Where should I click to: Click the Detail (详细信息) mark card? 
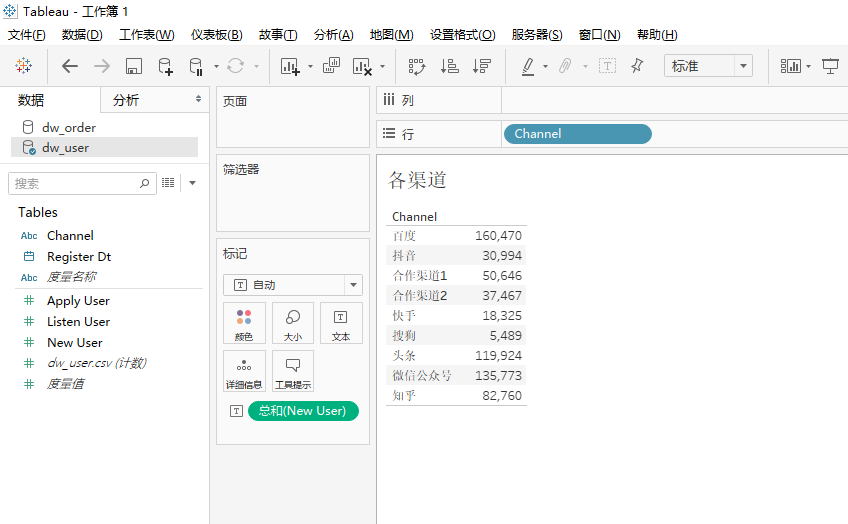click(244, 370)
